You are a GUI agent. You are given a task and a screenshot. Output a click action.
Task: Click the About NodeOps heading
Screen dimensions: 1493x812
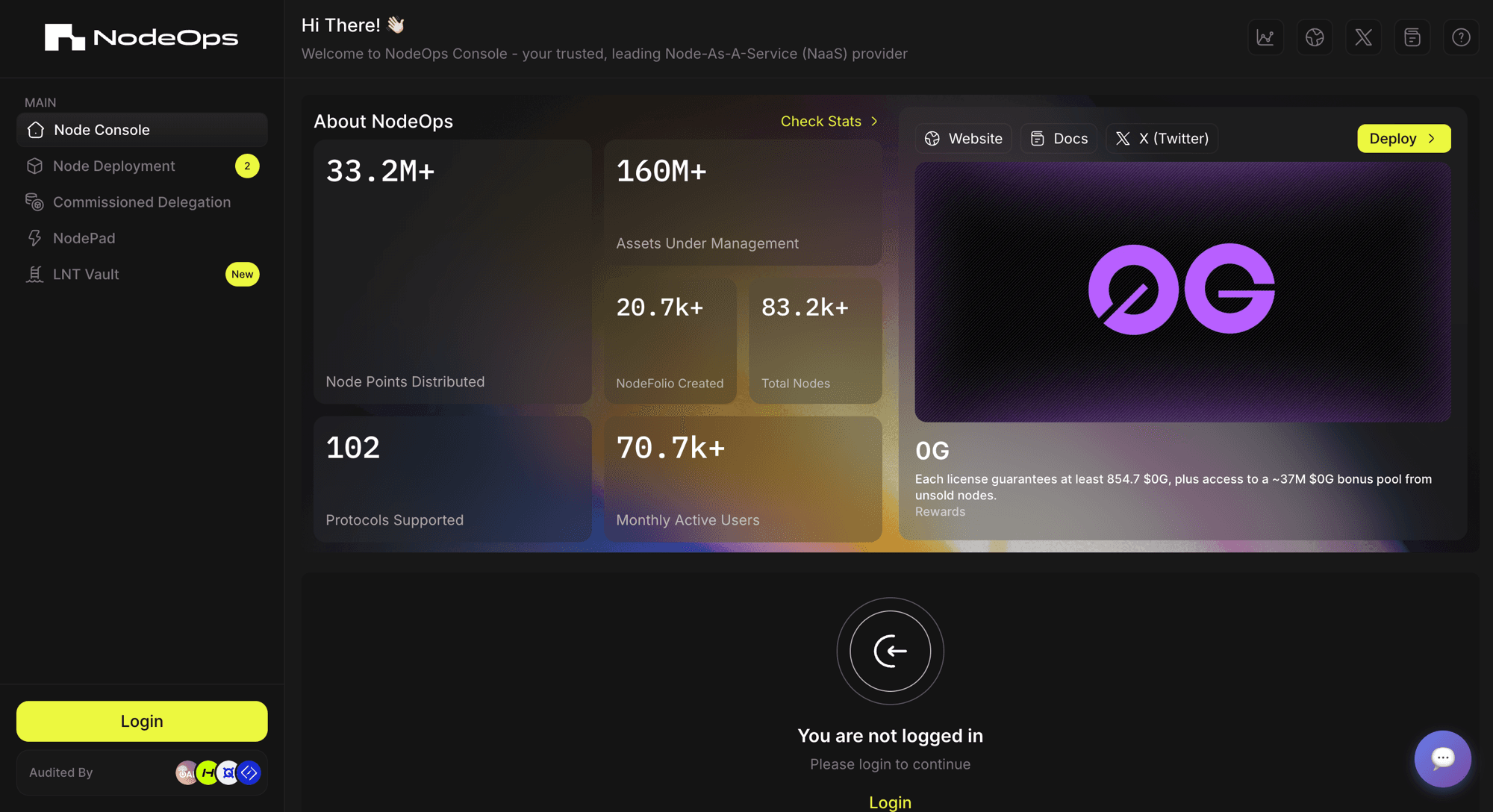click(383, 121)
